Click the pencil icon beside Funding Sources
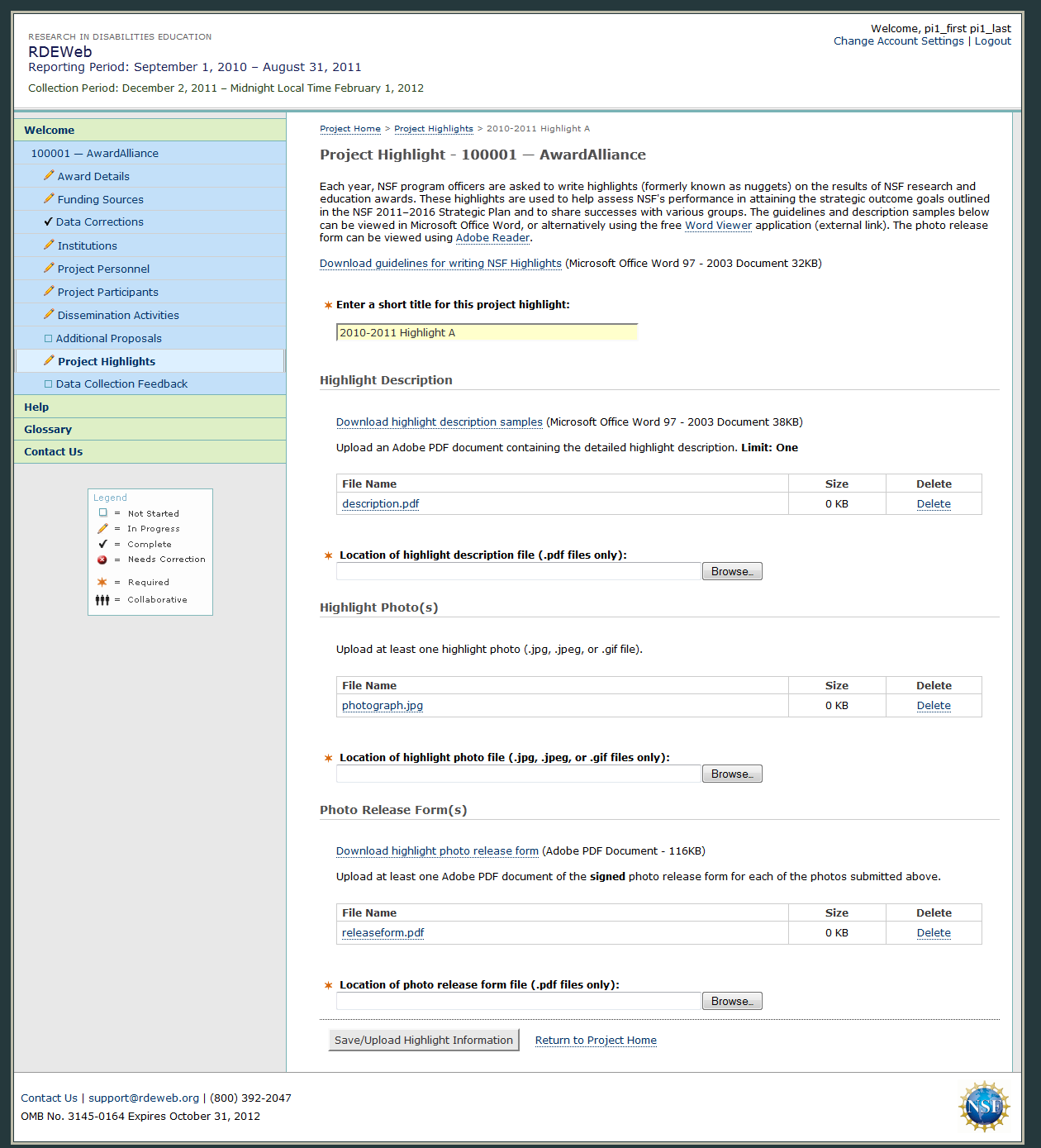 point(49,198)
